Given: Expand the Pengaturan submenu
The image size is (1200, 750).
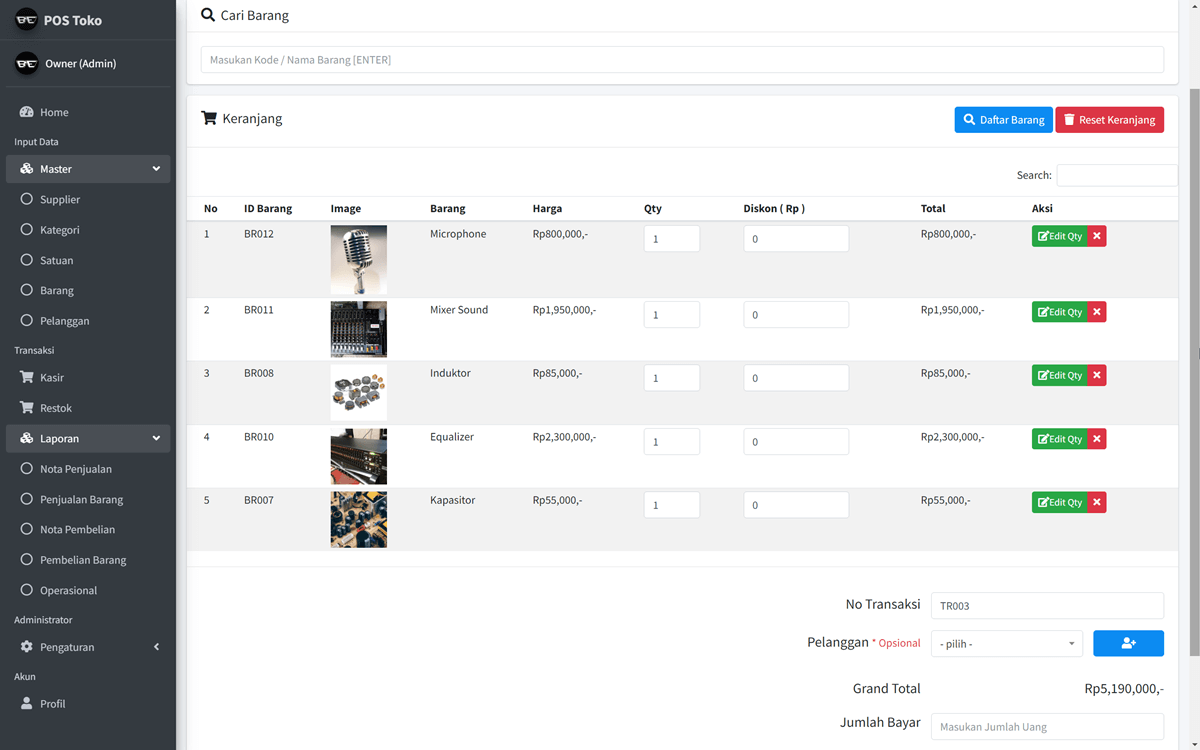Looking at the screenshot, I should coord(156,647).
